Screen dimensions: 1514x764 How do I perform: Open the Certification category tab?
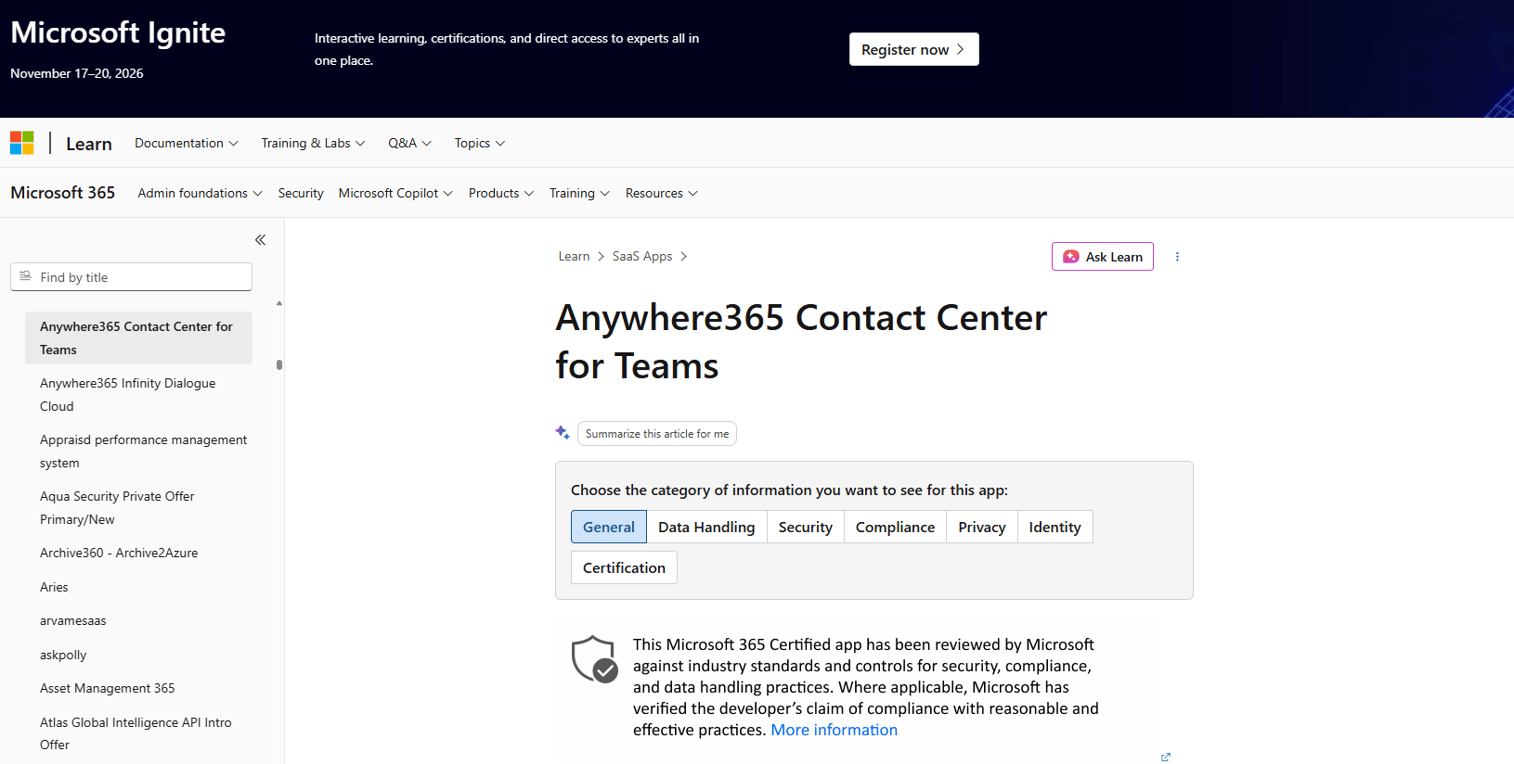coord(624,567)
